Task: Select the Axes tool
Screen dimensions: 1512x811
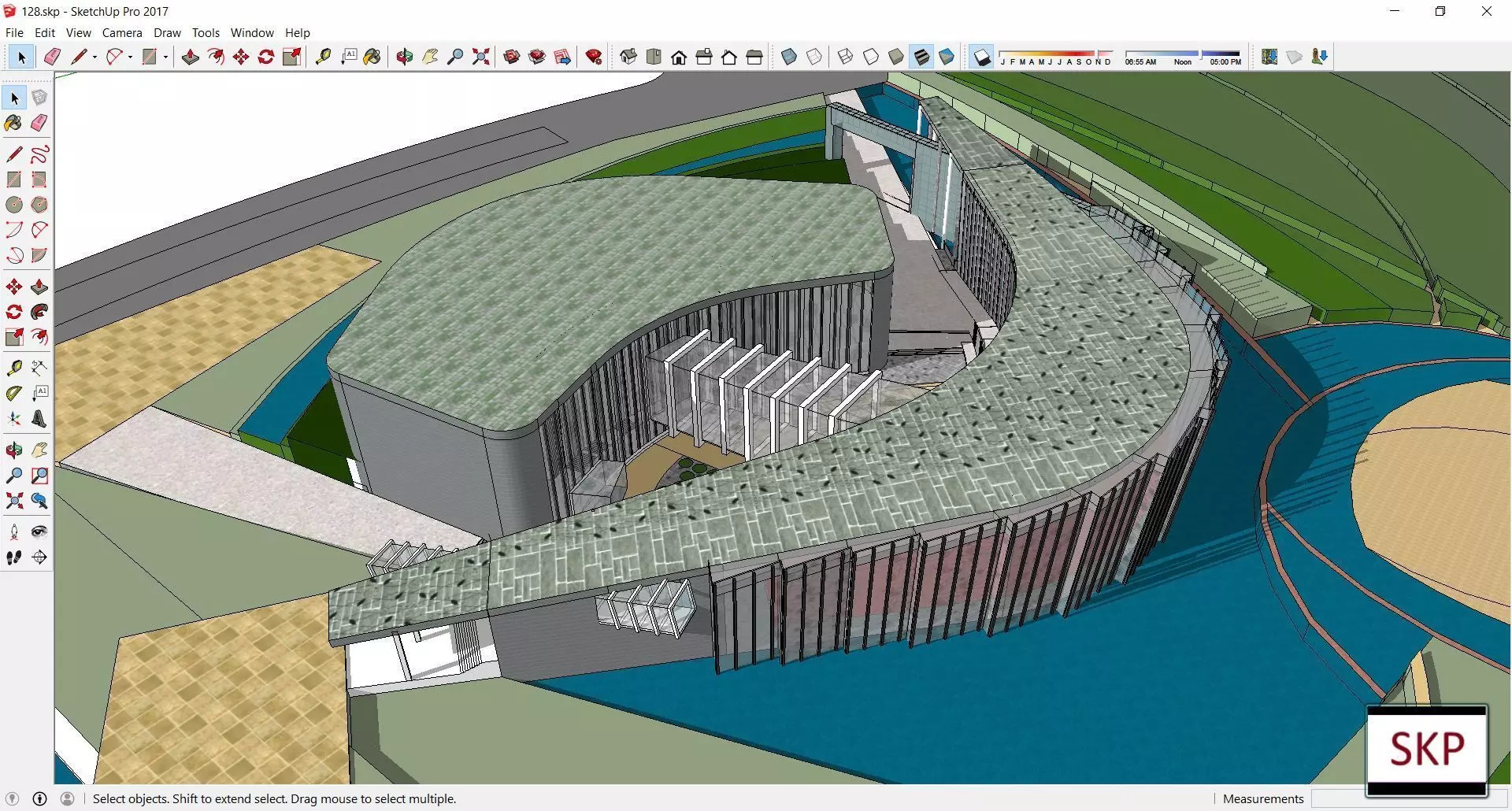Action: click(x=14, y=419)
